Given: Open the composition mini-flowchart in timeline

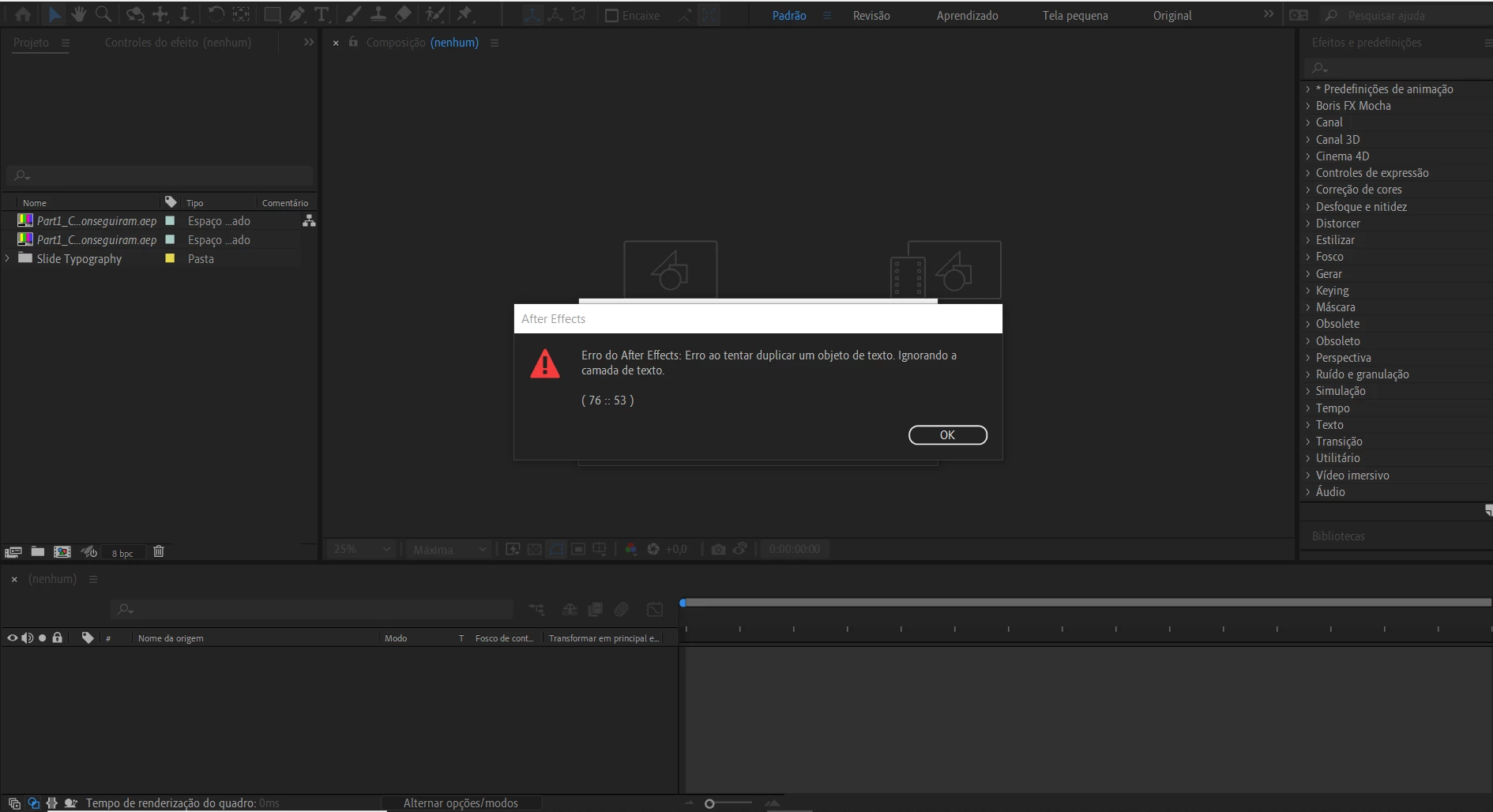Looking at the screenshot, I should click(x=536, y=610).
